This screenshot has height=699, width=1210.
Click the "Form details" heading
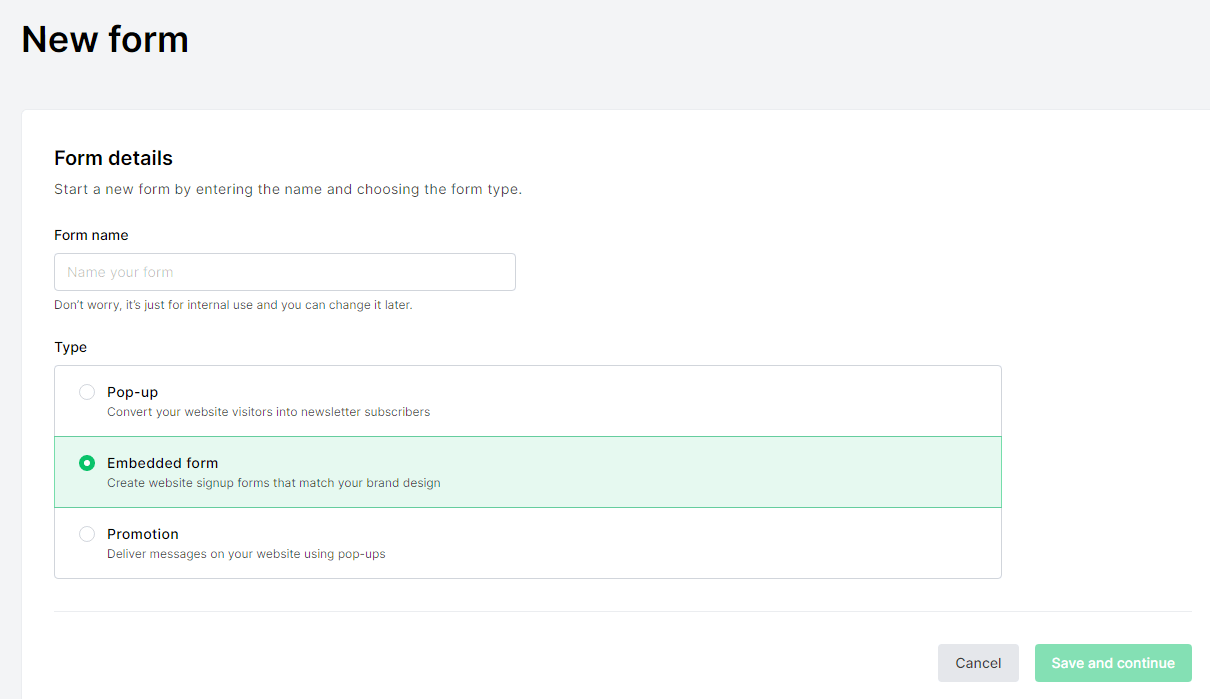point(113,158)
